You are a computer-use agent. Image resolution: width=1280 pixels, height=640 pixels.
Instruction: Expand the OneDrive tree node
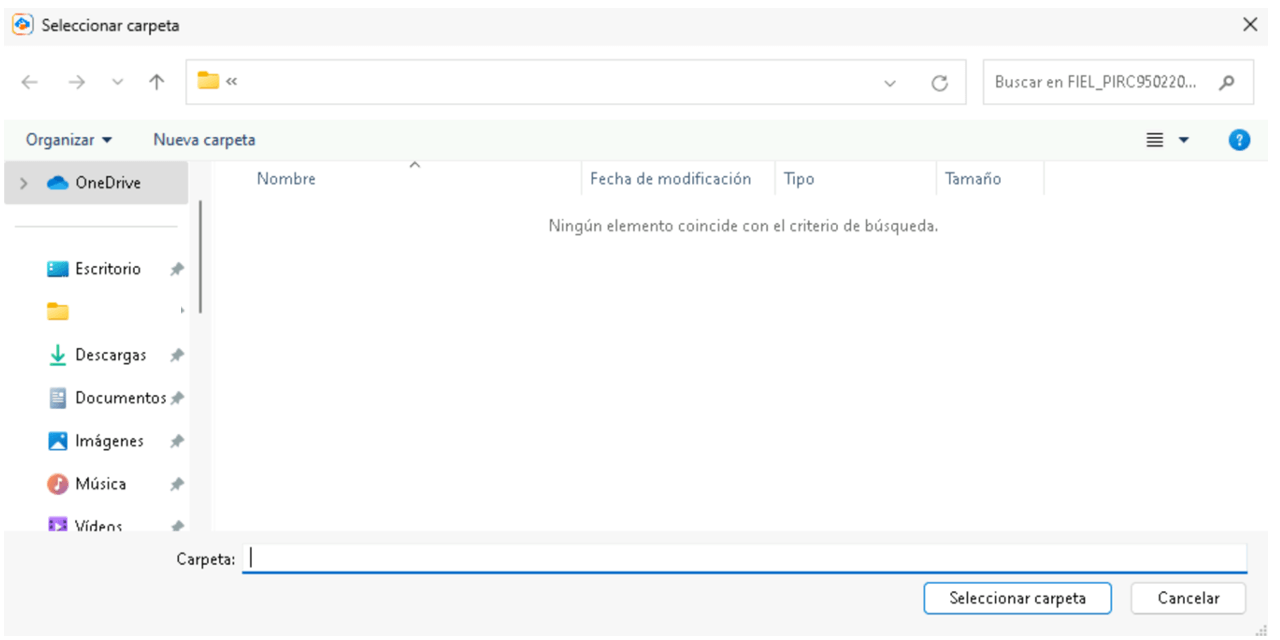click(x=24, y=183)
